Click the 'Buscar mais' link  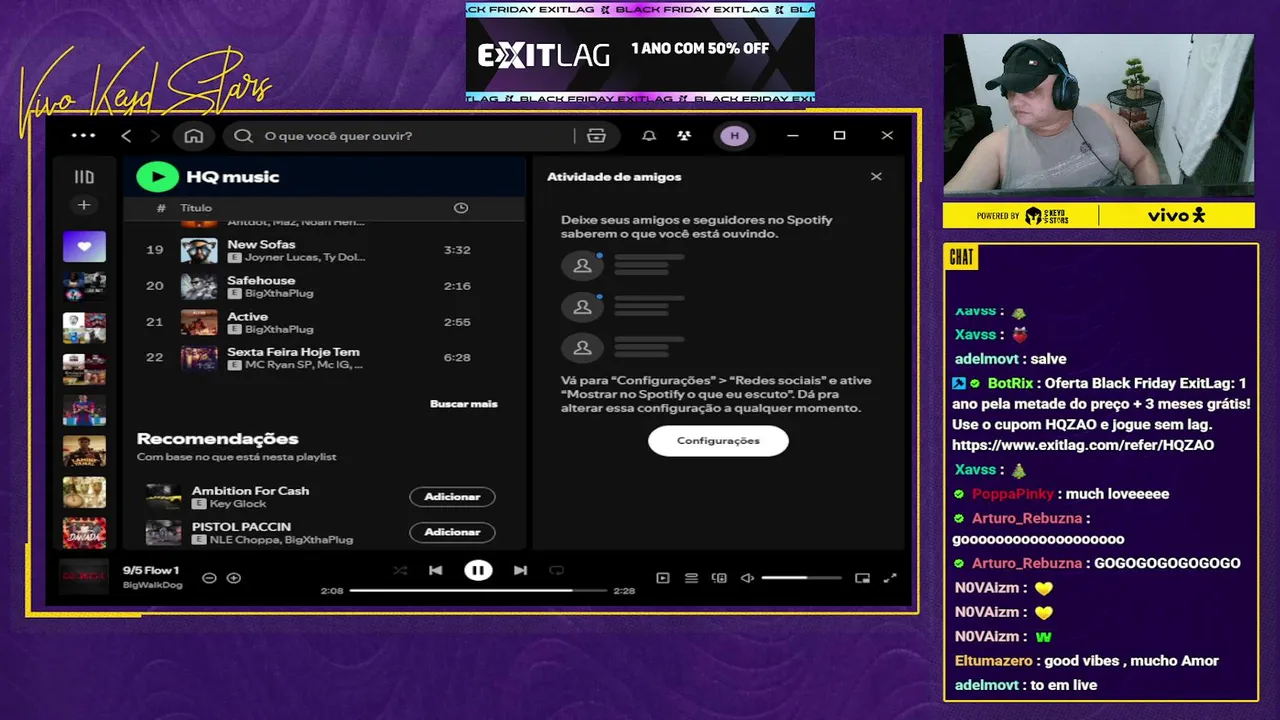click(x=463, y=404)
